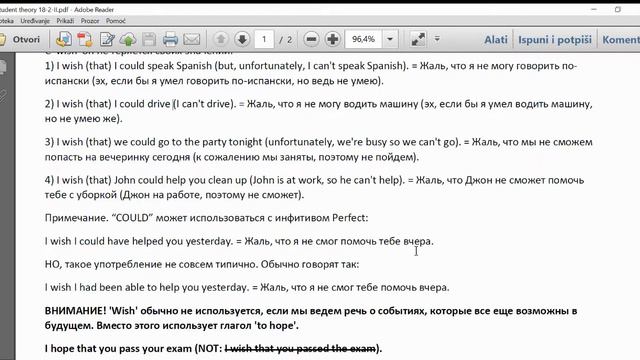
Task: Open the Alati tools panel
Action: 496,40
